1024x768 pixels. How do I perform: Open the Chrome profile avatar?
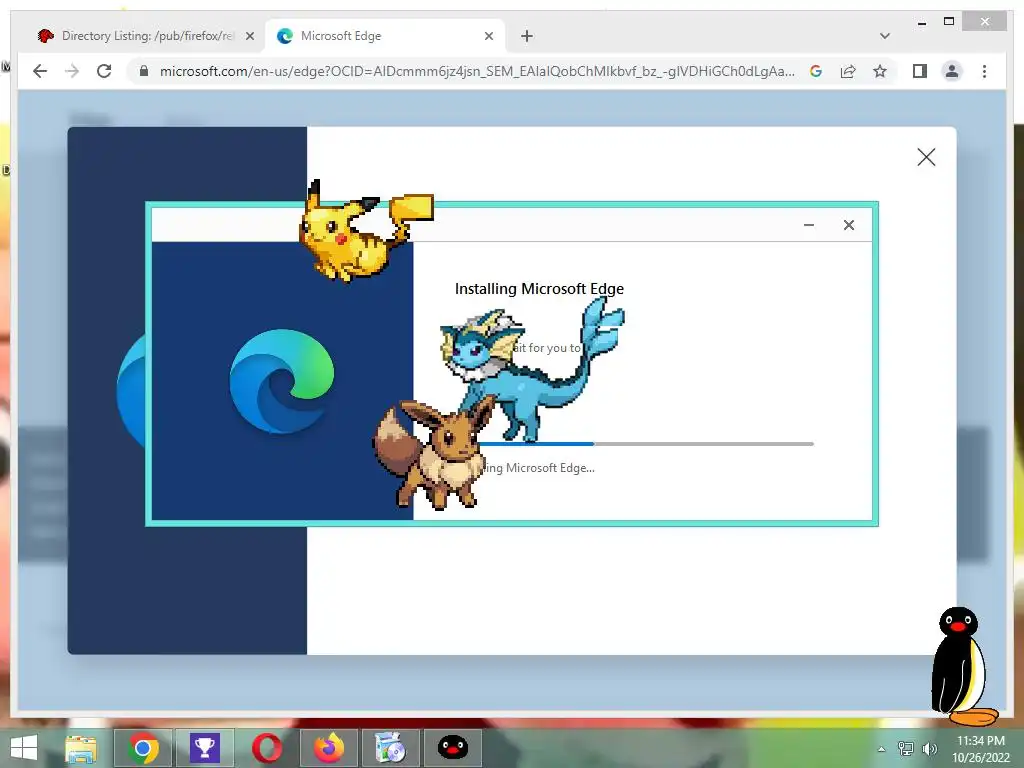pyautogui.click(x=952, y=71)
